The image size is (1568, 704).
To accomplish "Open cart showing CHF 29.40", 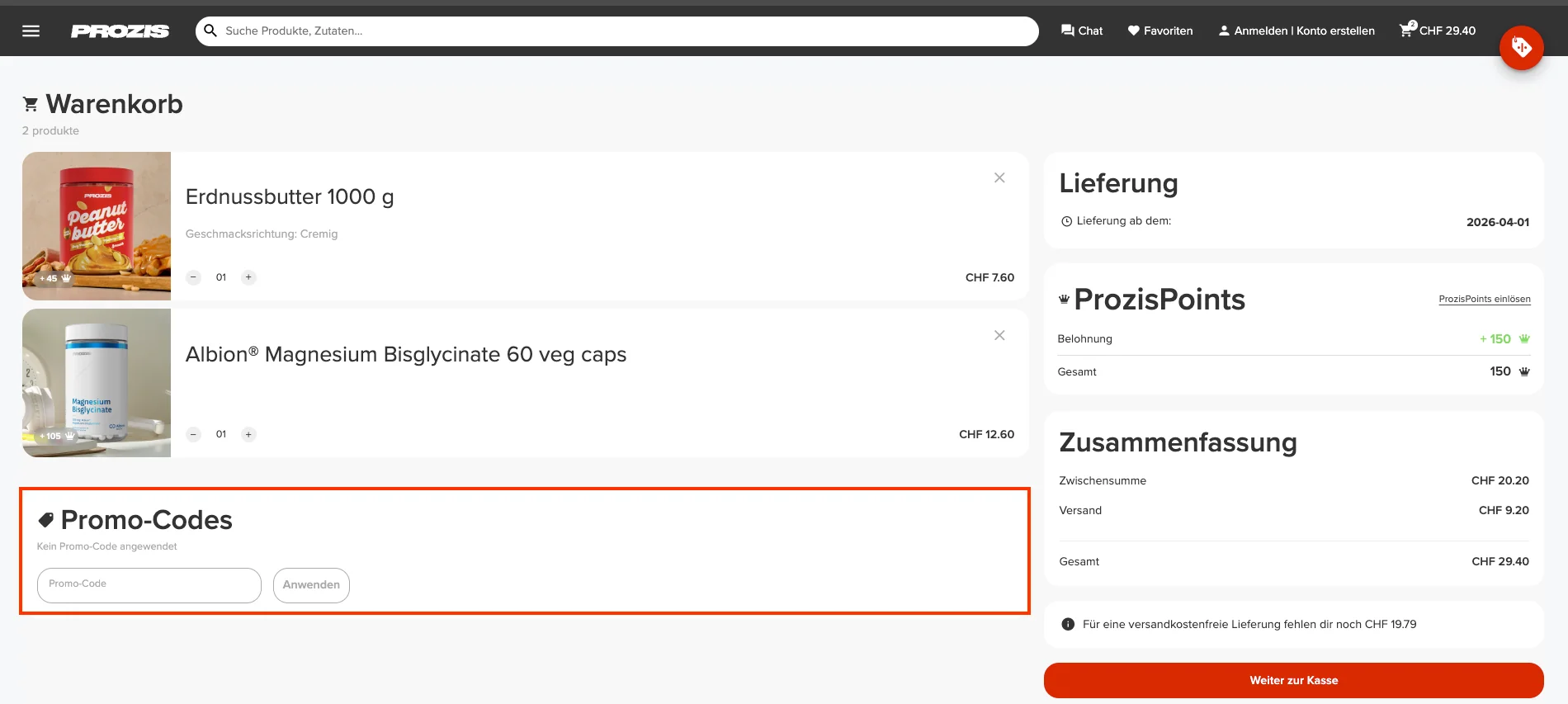I will click(x=1438, y=31).
